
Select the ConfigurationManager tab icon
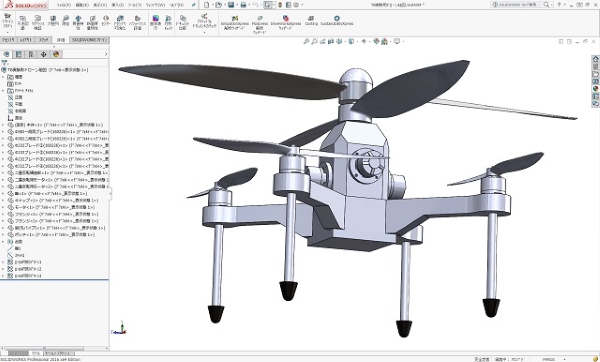31,54
